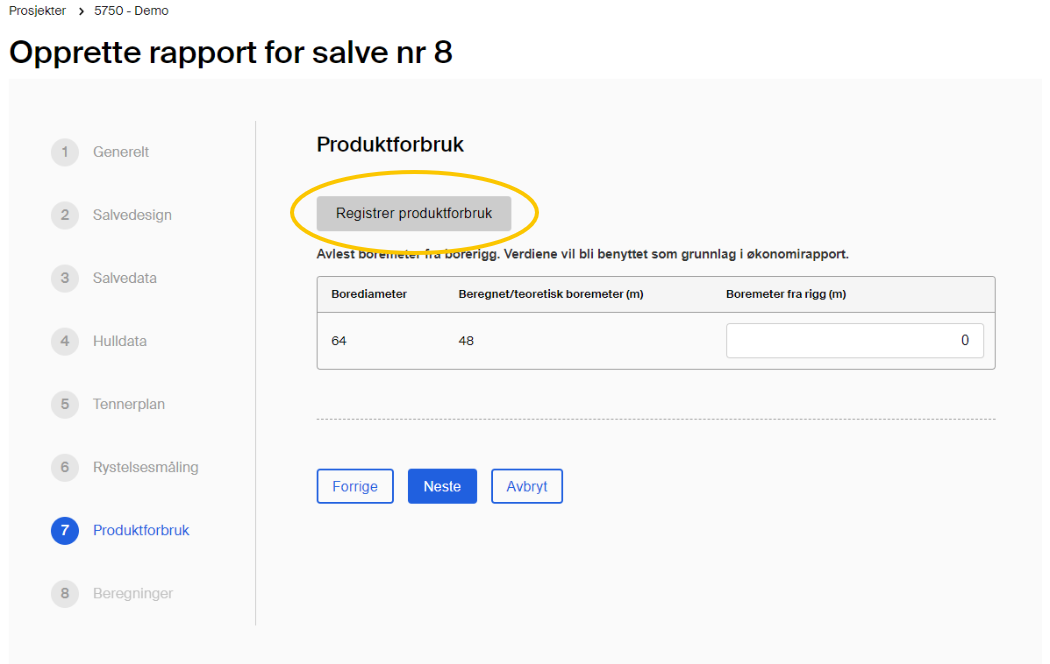The image size is (1050, 664).
Task: Cancel the report with Avbryt
Action: pyautogui.click(x=527, y=486)
